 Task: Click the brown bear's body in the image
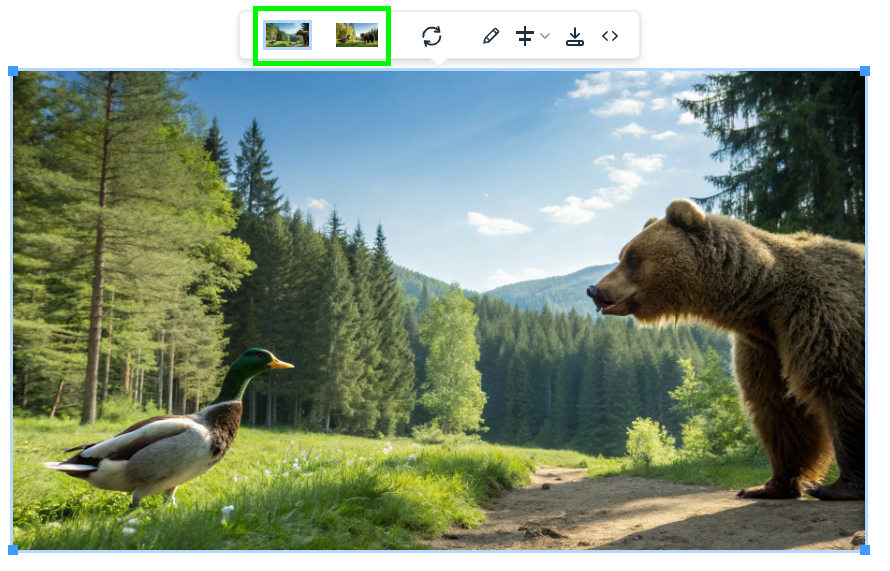click(790, 340)
